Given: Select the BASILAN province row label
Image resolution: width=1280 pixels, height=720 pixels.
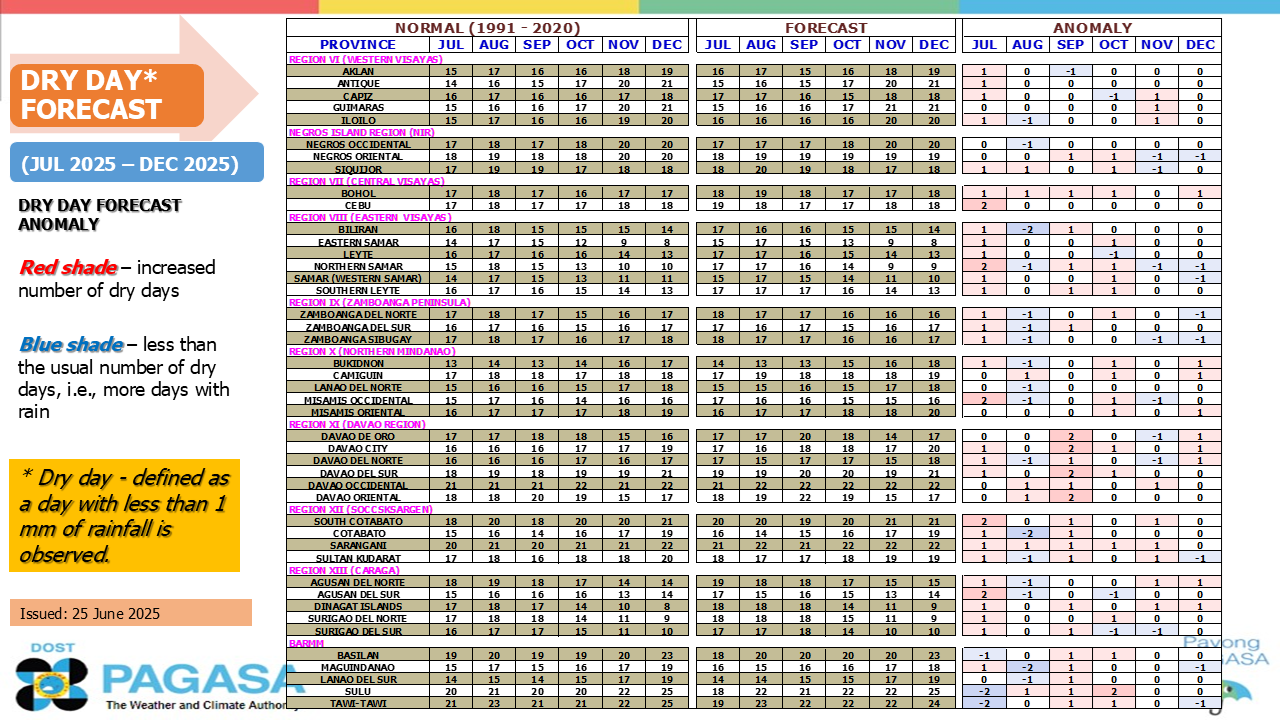Looking at the screenshot, I should 358,655.
